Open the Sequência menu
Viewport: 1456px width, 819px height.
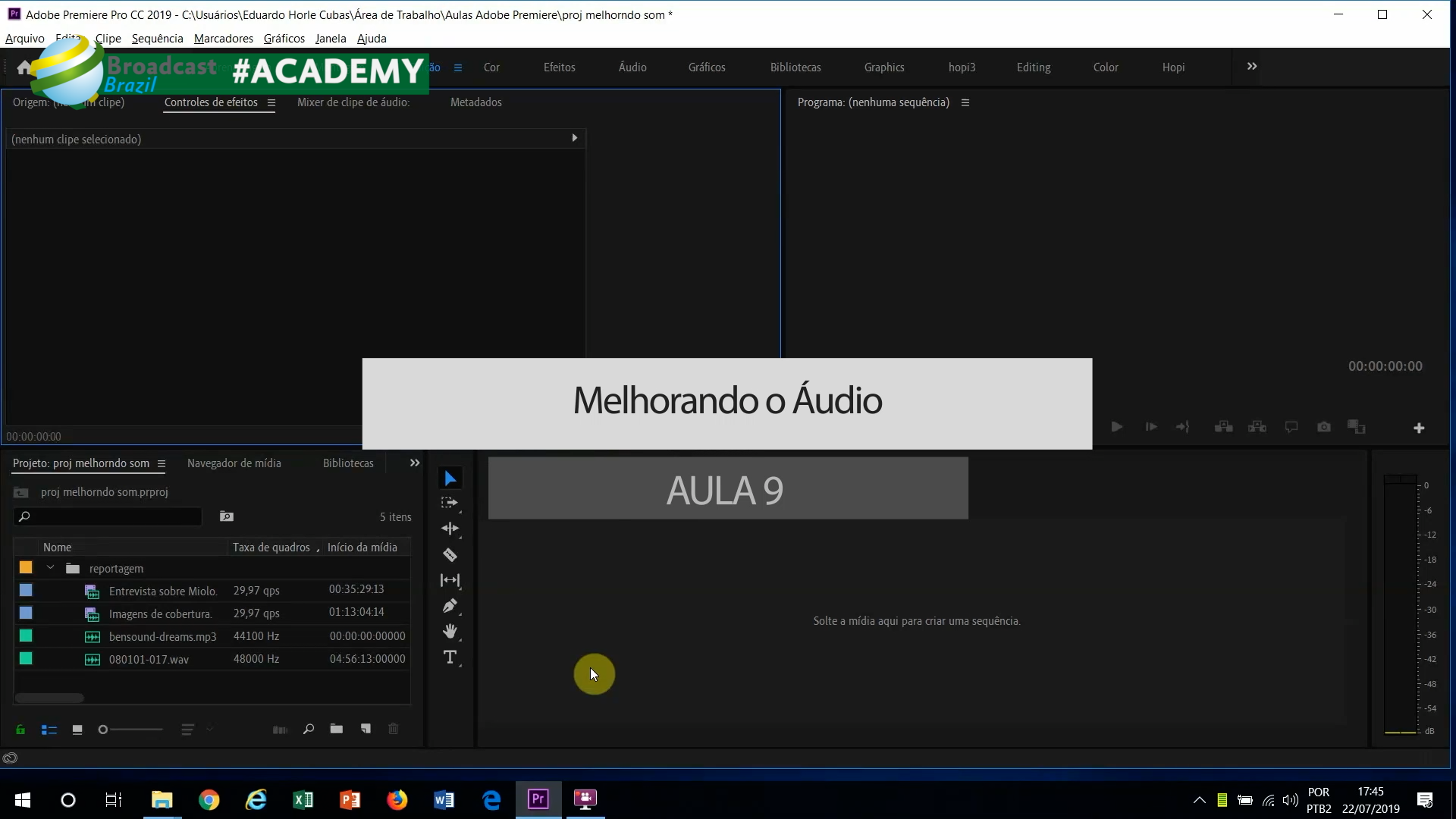click(157, 39)
